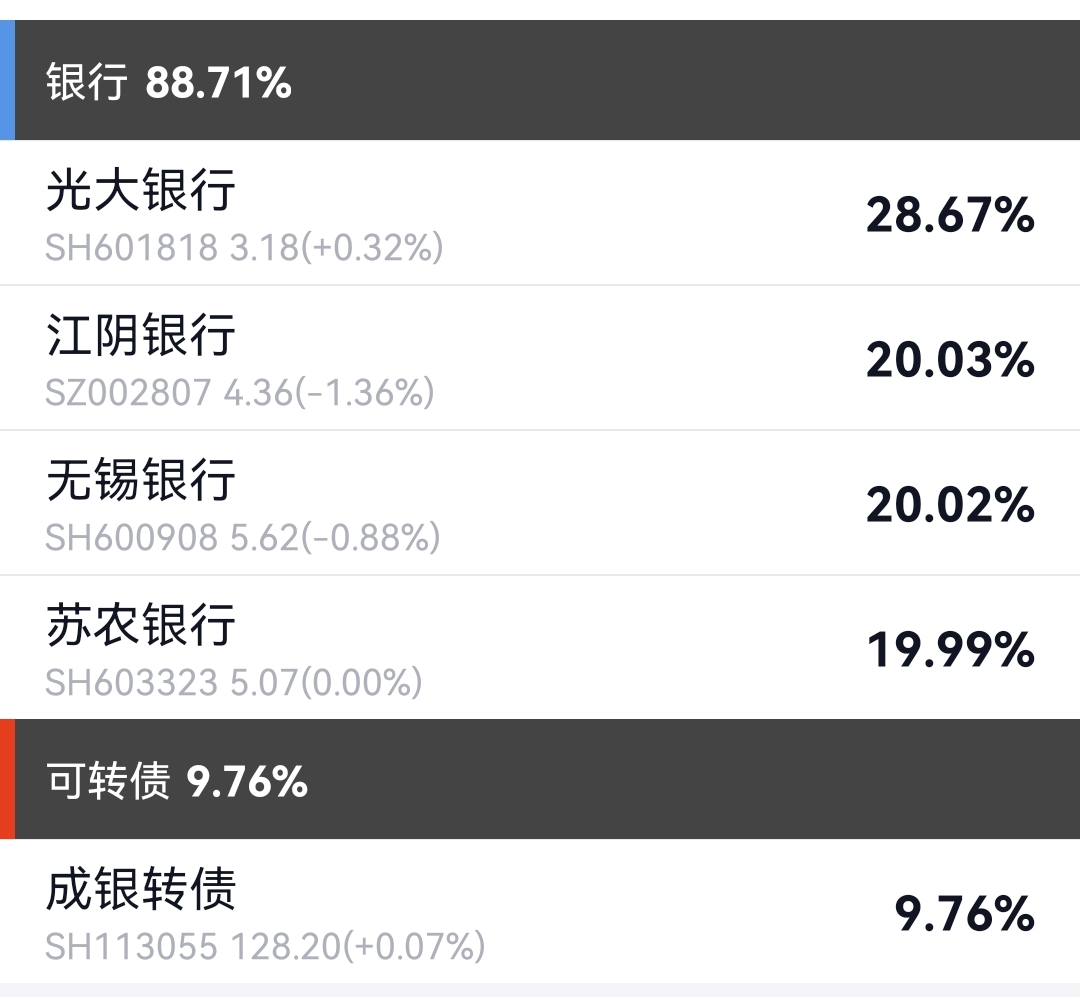
Task: Click the red color bar beside 可转债
Action: [7, 779]
